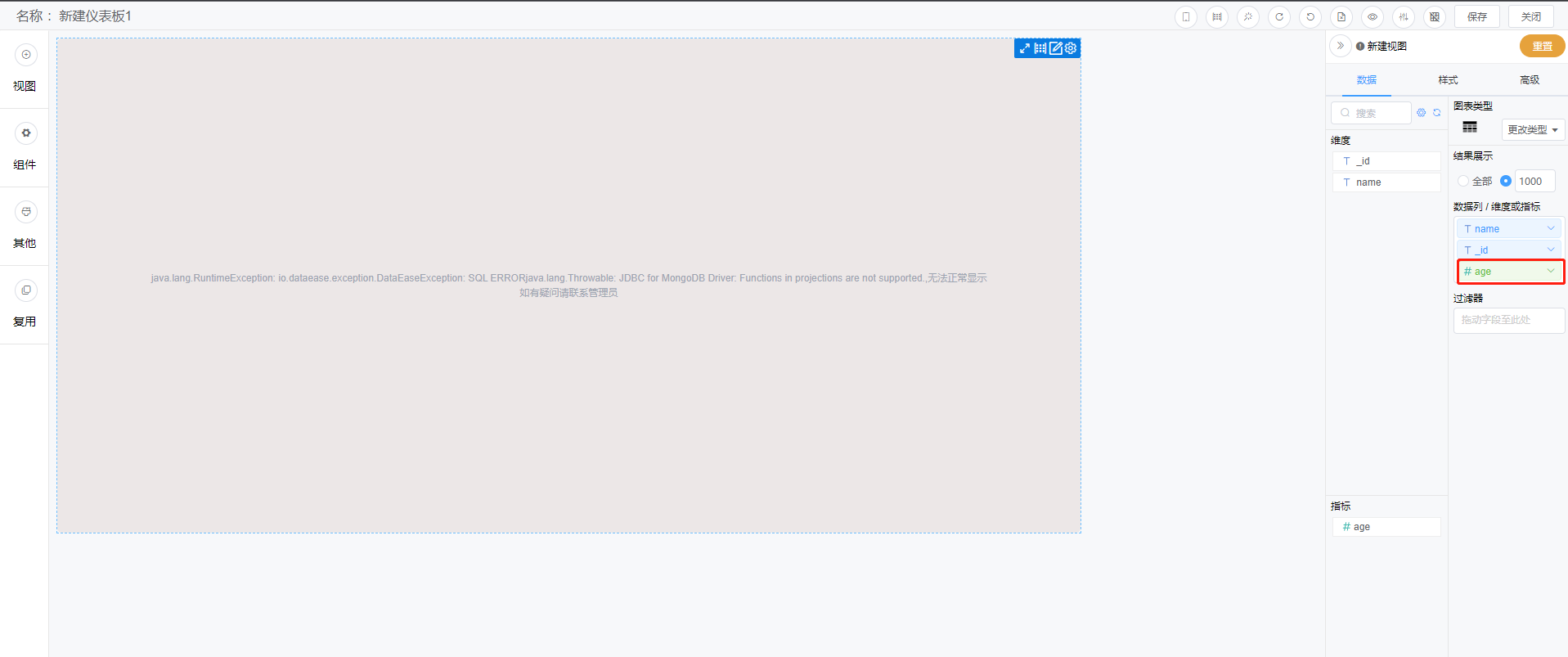Click the sliders settings toolbar icon
The height and width of the screenshot is (657, 1568).
click(x=1404, y=17)
